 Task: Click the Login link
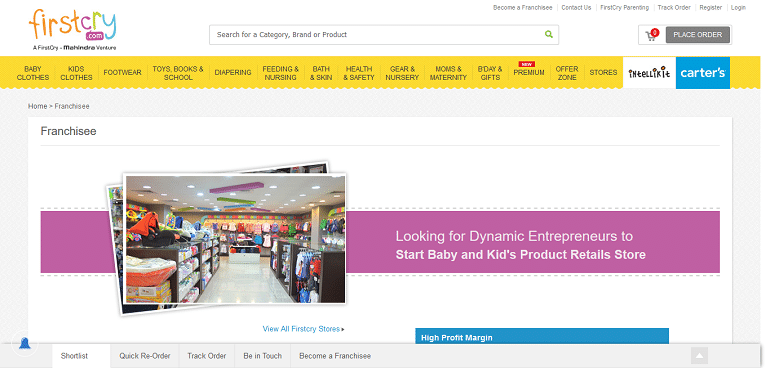click(738, 7)
